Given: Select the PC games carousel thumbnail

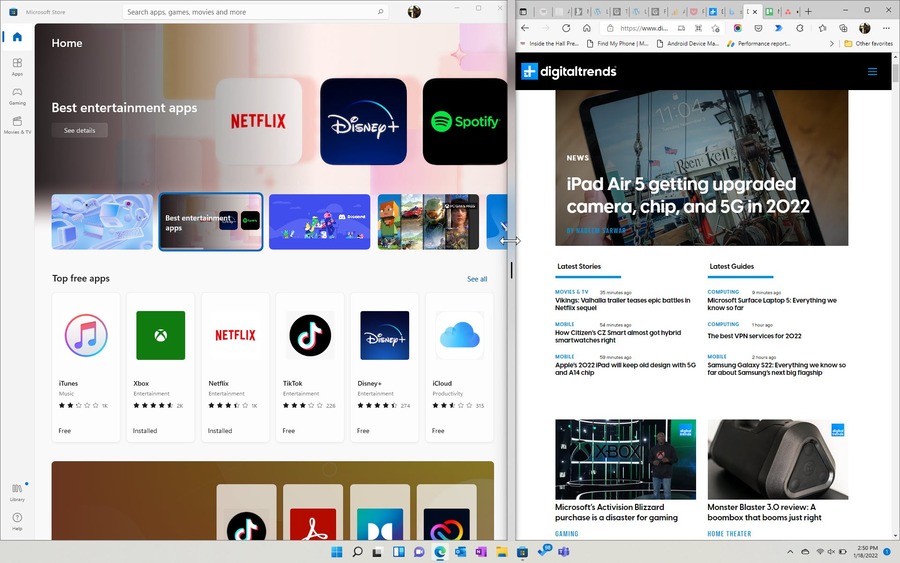Looking at the screenshot, I should (428, 222).
